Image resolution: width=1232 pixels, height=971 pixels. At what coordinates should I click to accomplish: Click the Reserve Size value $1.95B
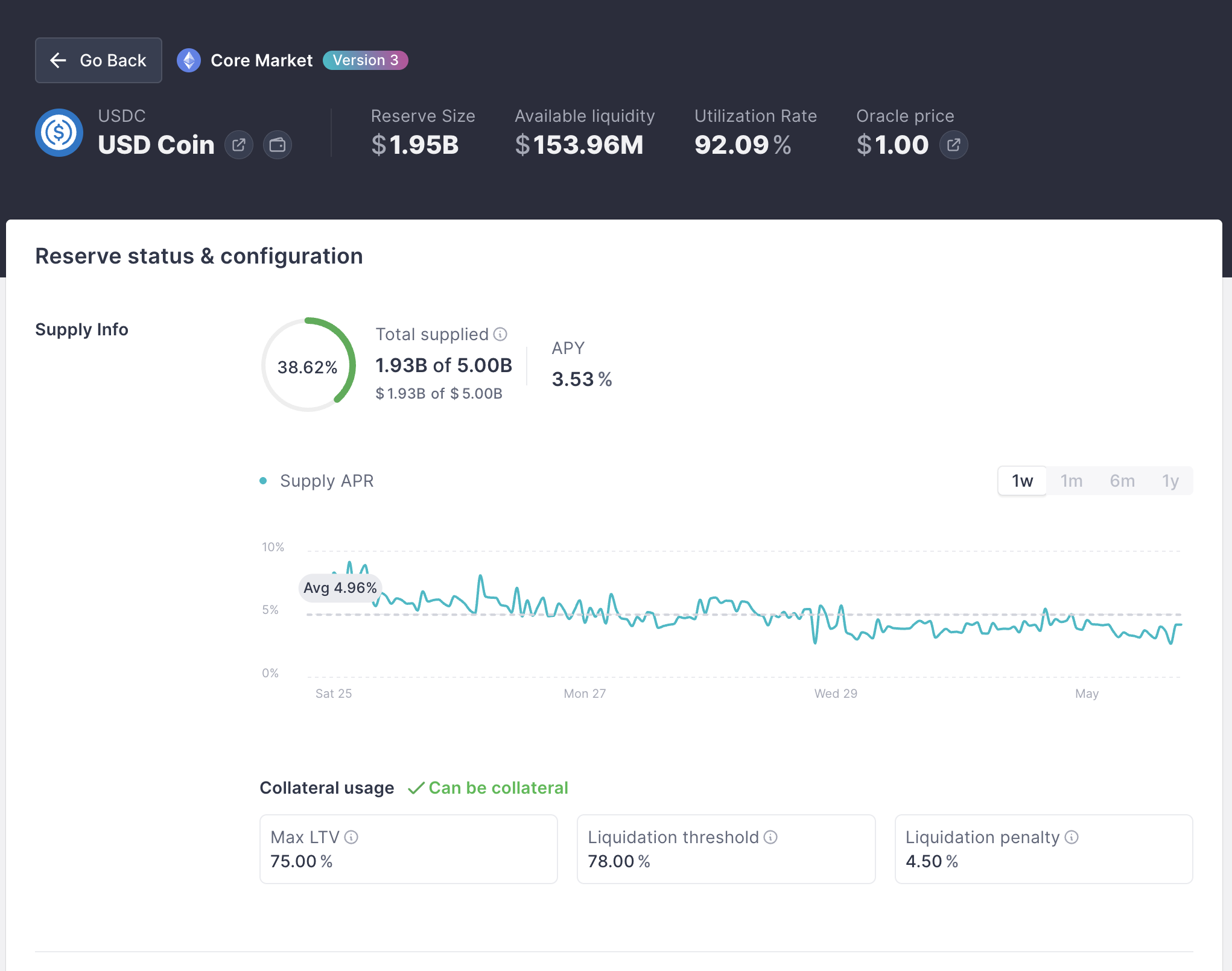415,145
